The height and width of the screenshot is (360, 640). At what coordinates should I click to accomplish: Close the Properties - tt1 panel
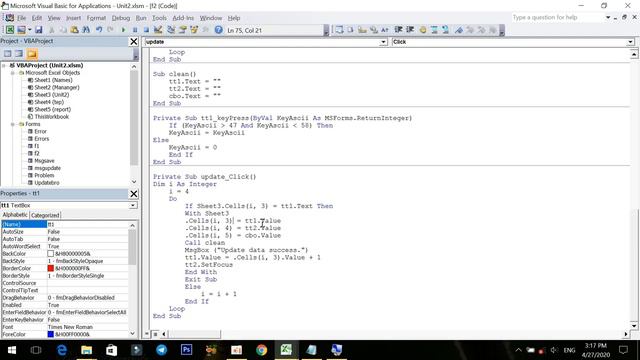pyautogui.click(x=133, y=193)
